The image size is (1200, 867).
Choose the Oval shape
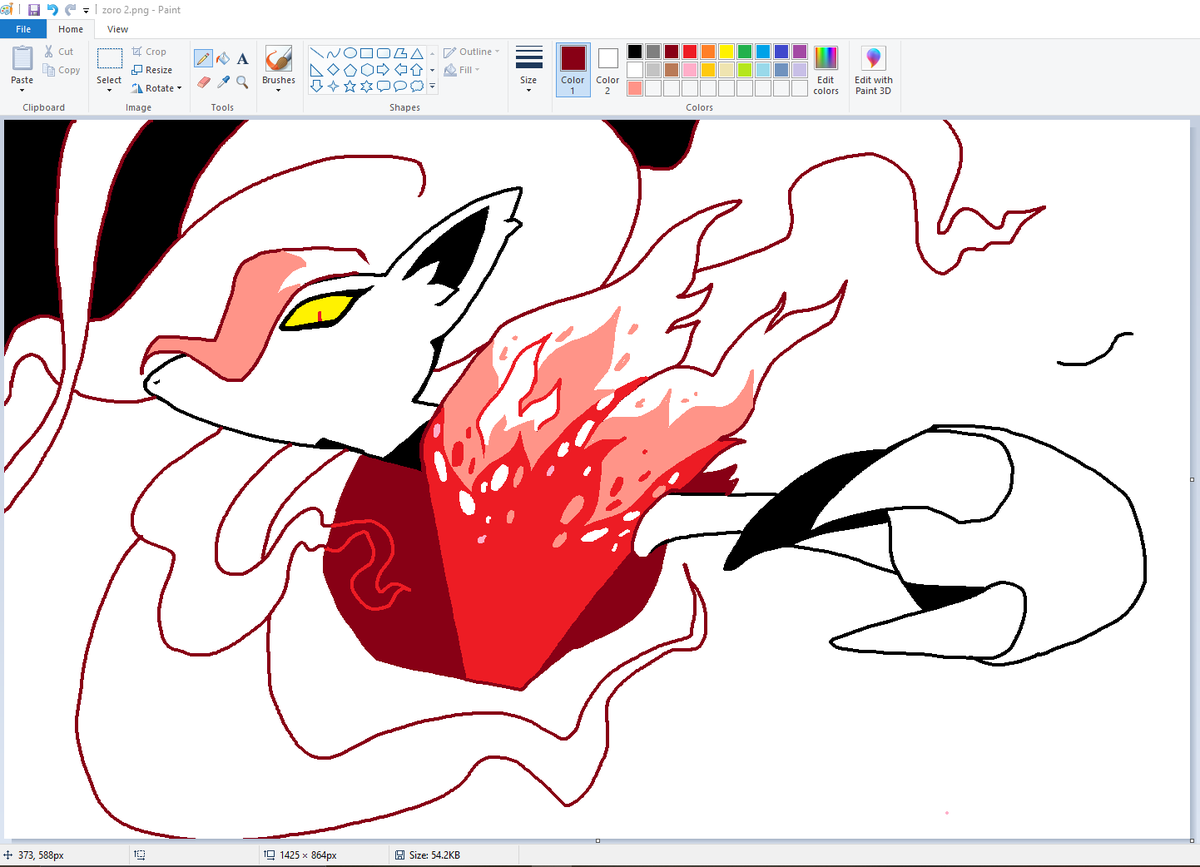coord(350,53)
